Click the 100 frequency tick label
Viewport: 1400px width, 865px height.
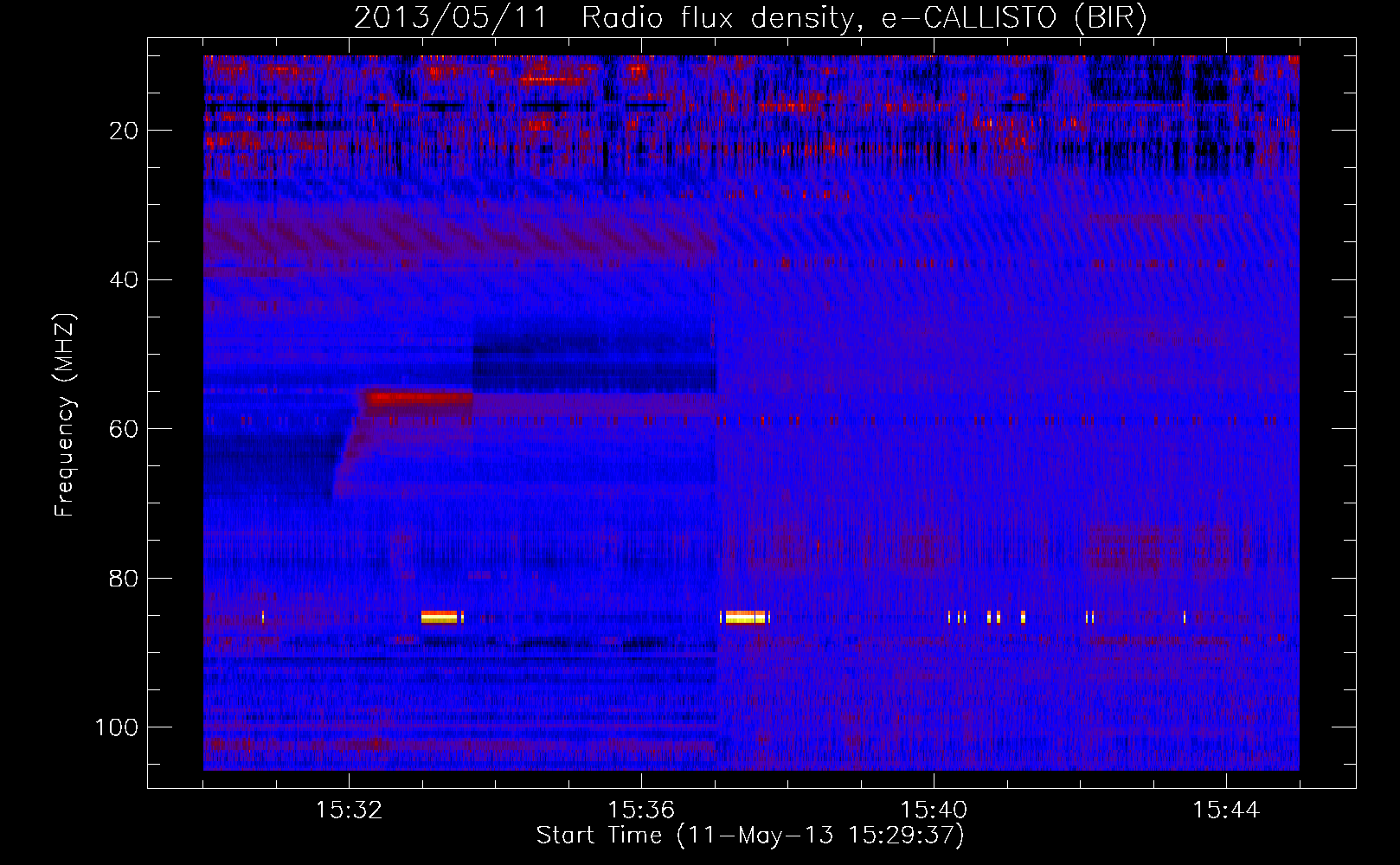[x=117, y=727]
